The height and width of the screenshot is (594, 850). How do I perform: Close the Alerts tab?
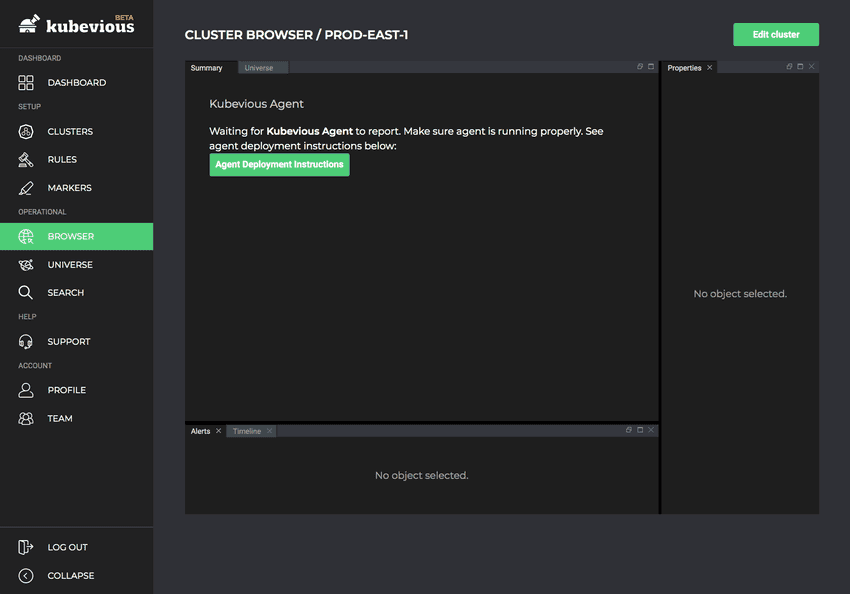point(219,431)
